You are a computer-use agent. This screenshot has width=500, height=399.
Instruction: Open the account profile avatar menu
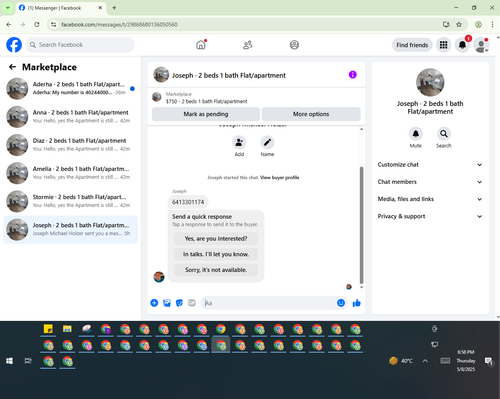coord(481,45)
